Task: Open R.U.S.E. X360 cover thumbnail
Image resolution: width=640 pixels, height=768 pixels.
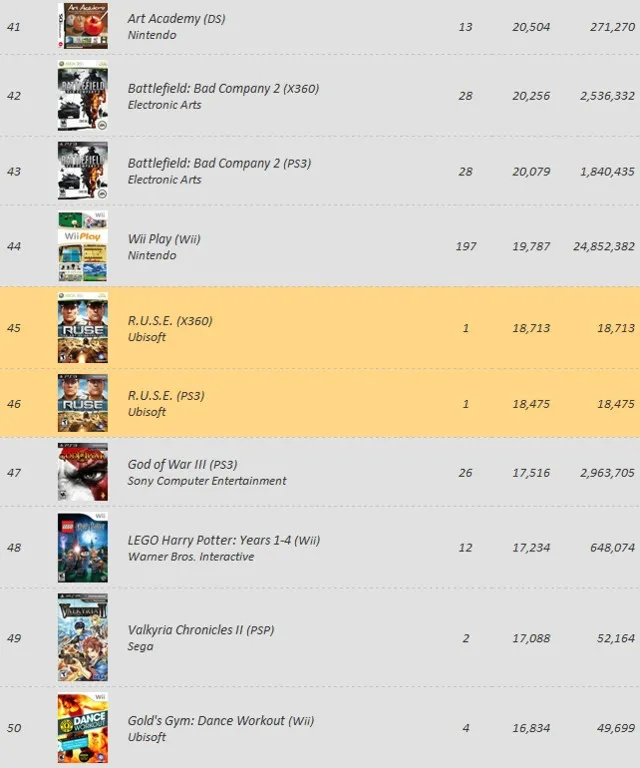Action: [82, 328]
